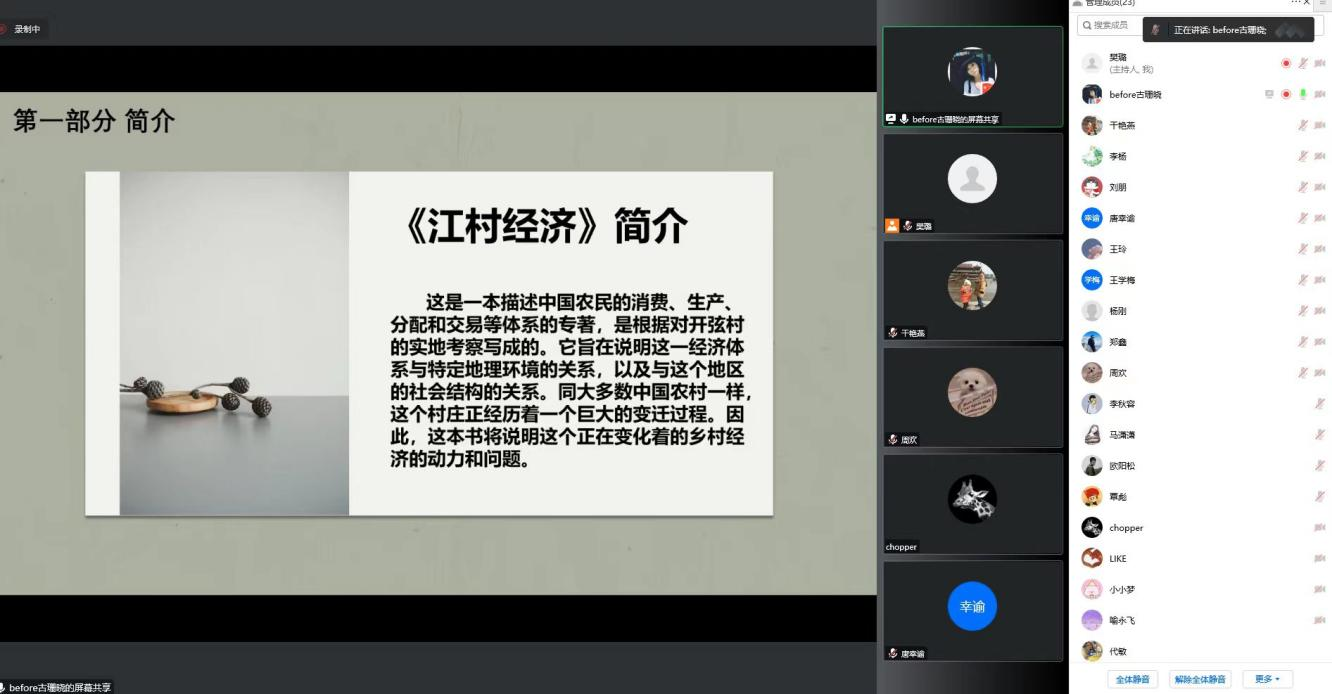The image size is (1332, 694).
Task: Click 代敏's avatar in member list
Action: point(1092,652)
